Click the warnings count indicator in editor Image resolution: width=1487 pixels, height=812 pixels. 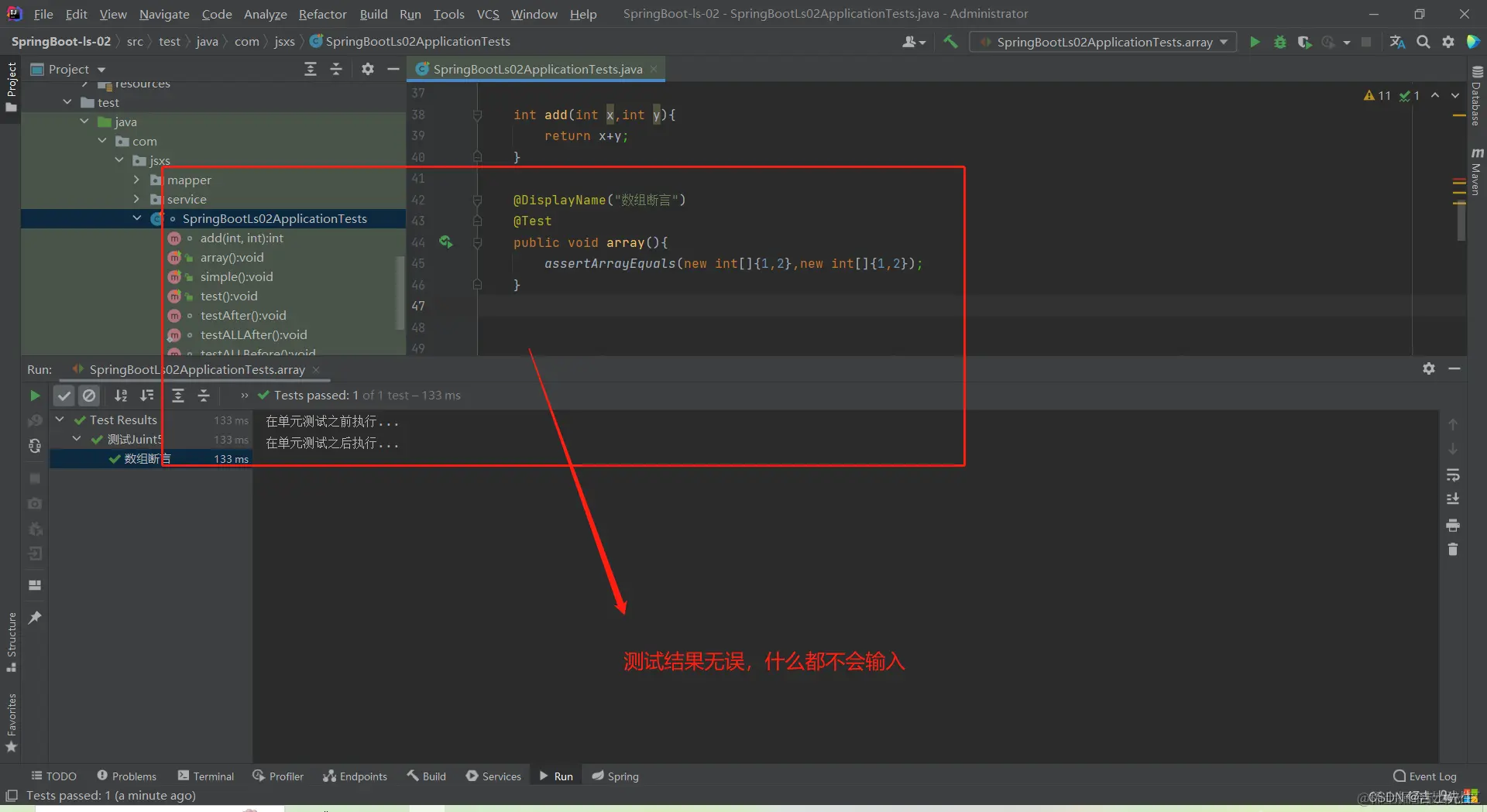coord(1377,95)
